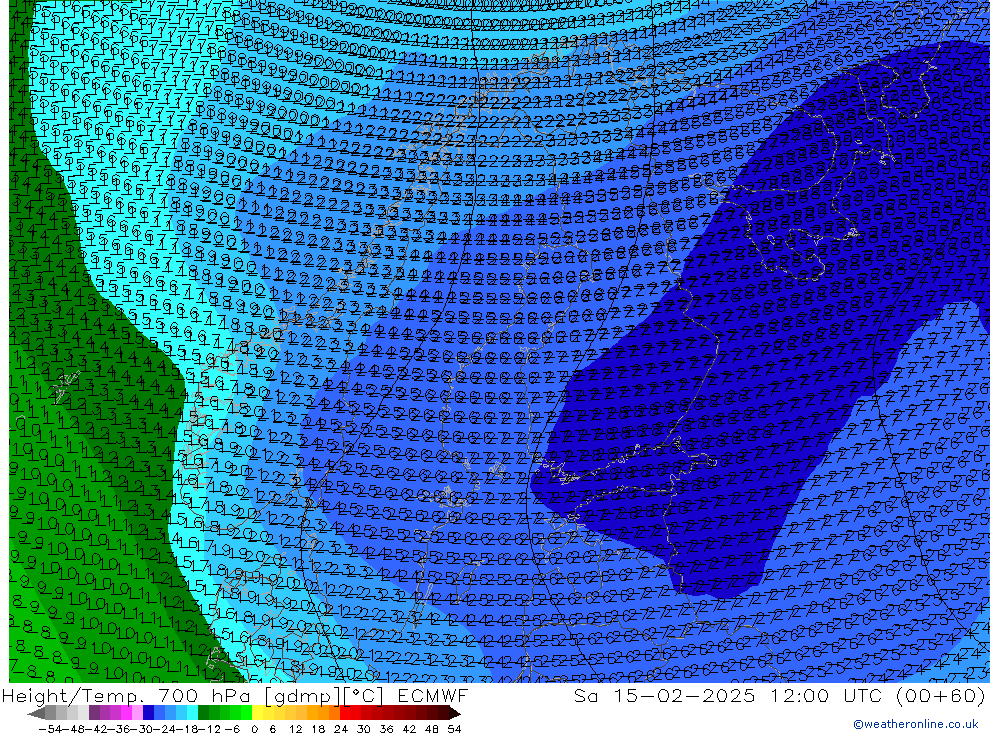The image size is (1000, 733).
Task: Pick the bright red legend swatch above 24
Action: pyautogui.click(x=345, y=713)
